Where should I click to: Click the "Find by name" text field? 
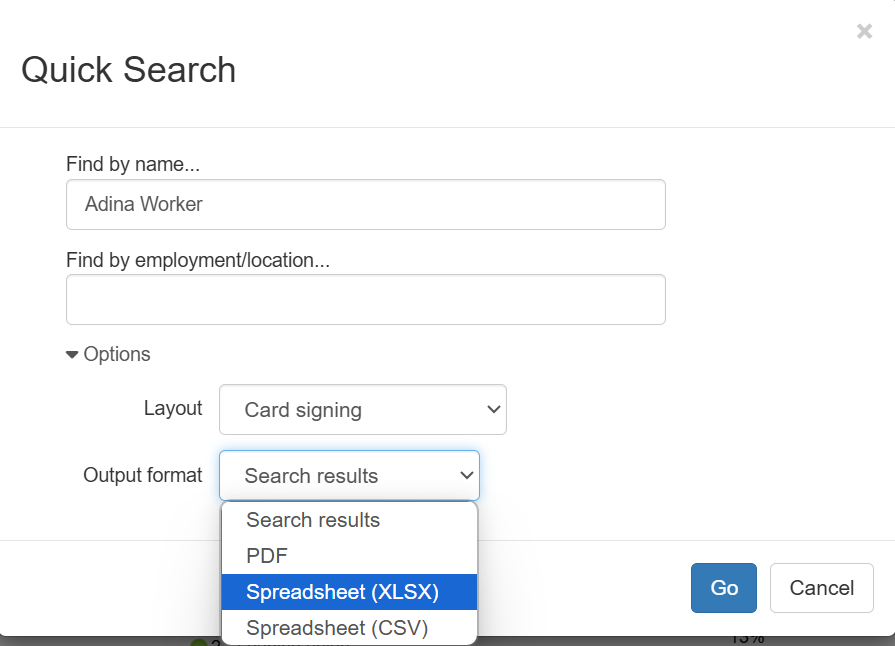tap(366, 204)
